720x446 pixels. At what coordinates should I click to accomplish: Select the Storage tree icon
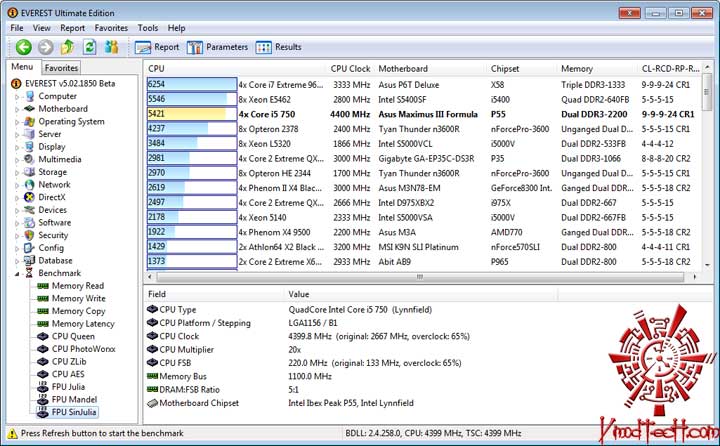29,172
